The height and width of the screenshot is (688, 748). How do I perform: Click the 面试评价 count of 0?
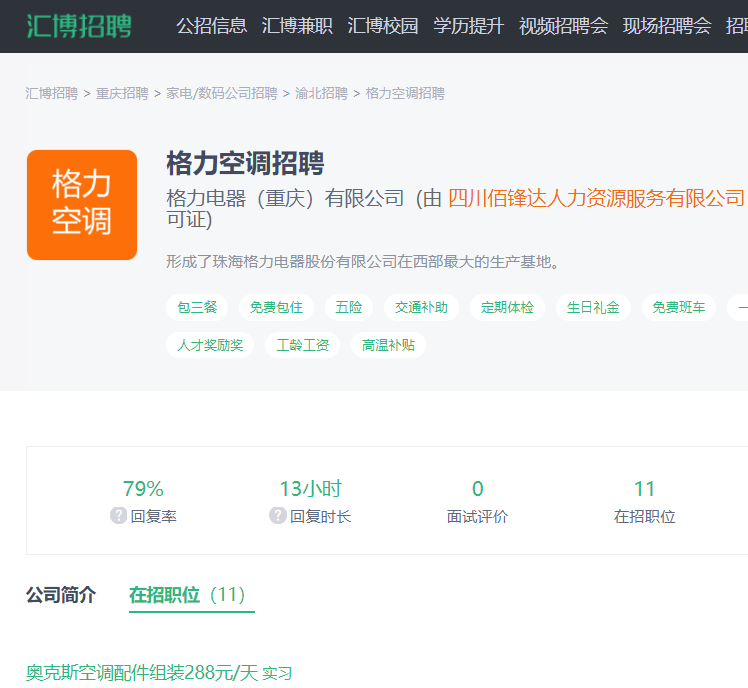coord(478,489)
